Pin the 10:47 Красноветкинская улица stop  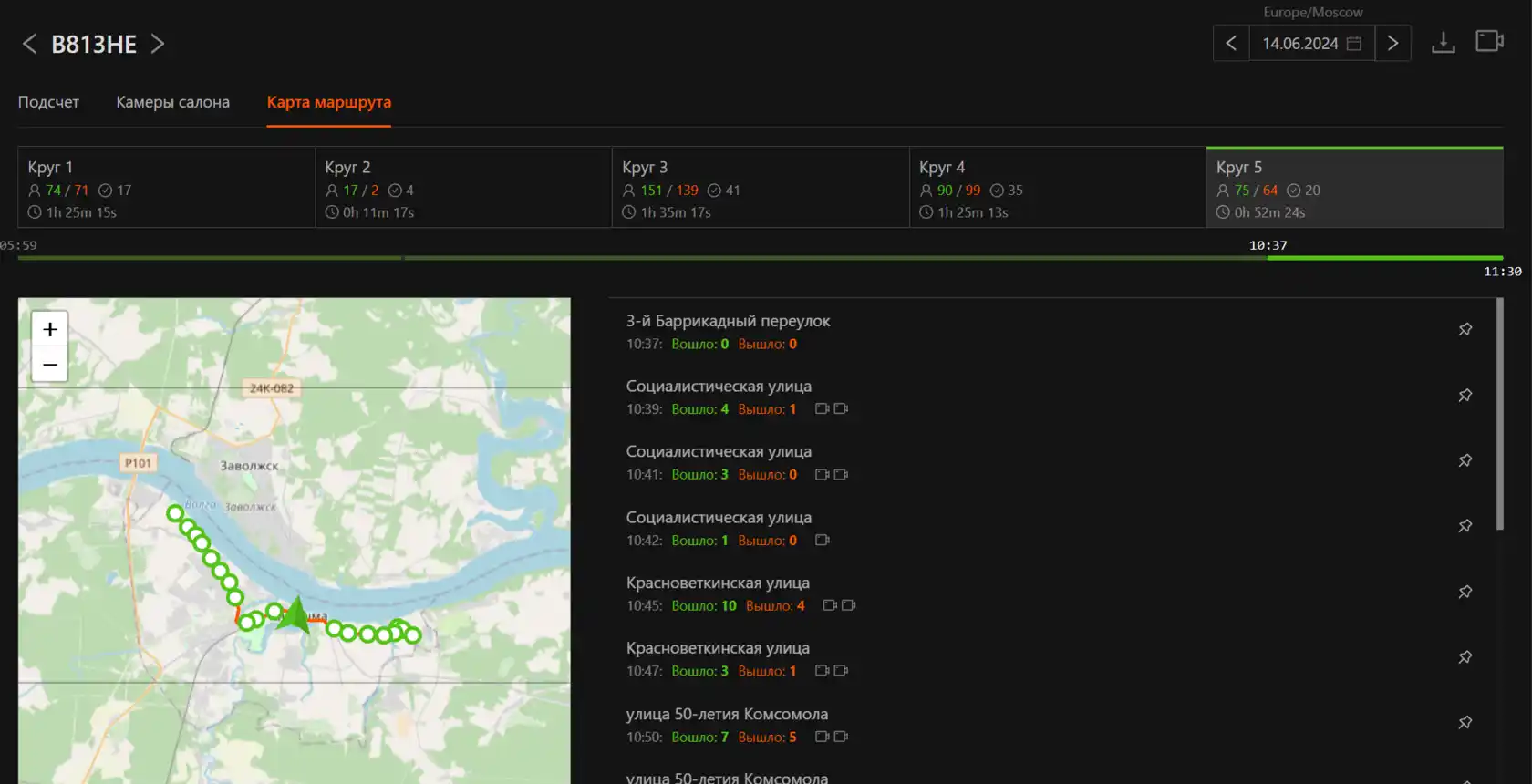click(1465, 657)
